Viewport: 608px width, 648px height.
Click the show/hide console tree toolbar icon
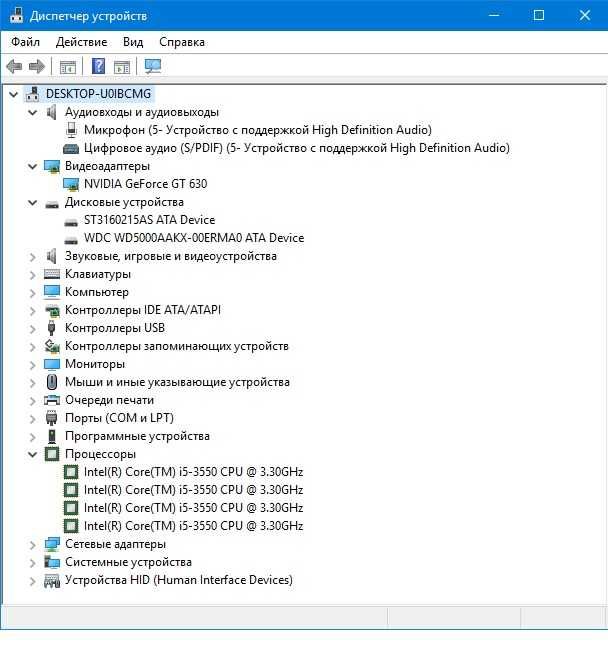[68, 67]
